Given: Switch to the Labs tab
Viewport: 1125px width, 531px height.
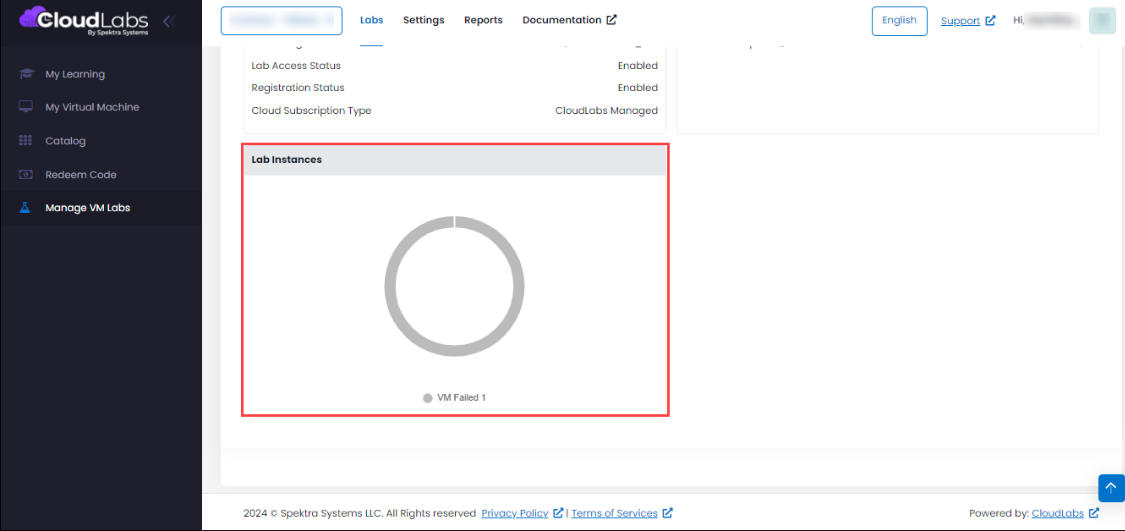Looking at the screenshot, I should pyautogui.click(x=372, y=20).
